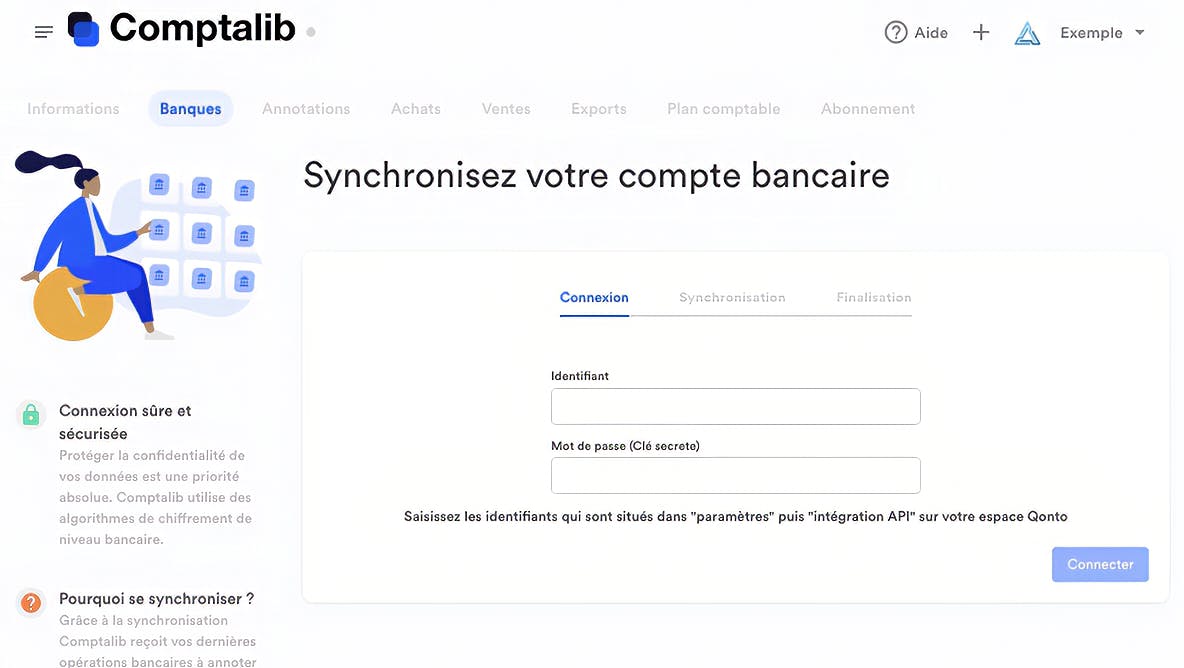Click the Identifiant input field
The height and width of the screenshot is (668, 1184).
(x=735, y=407)
